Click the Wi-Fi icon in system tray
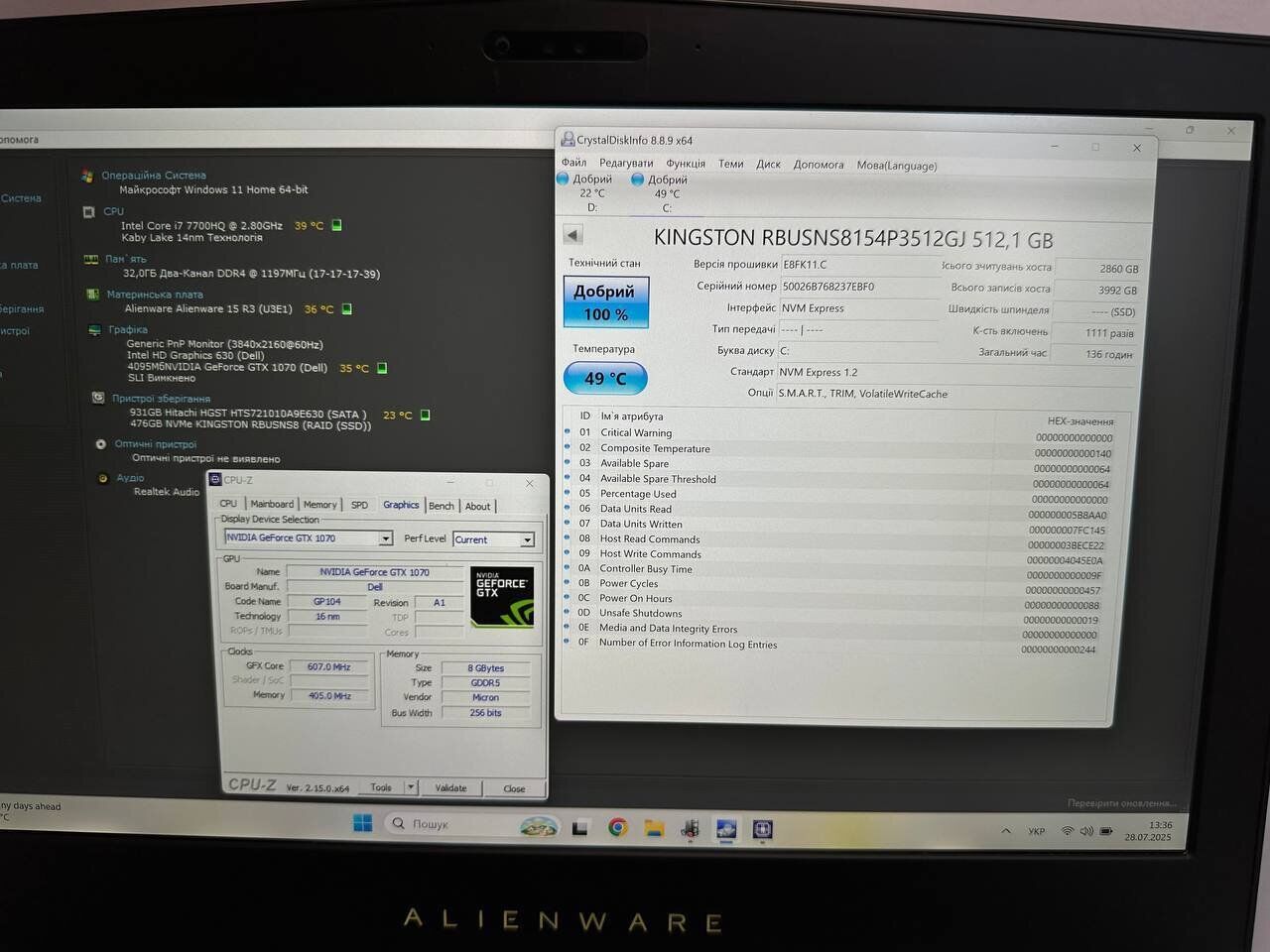Screen dimensions: 1270x952 pyautogui.click(x=1067, y=831)
